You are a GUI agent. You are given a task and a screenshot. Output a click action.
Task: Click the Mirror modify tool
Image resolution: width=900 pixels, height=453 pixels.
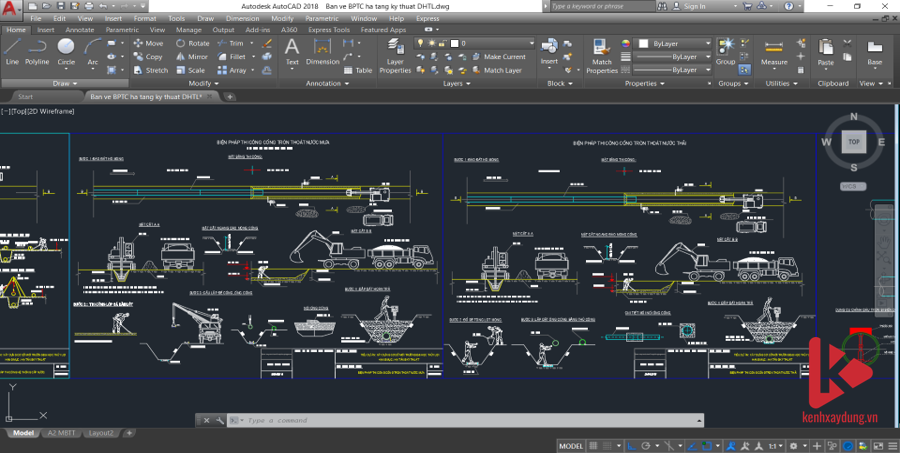tap(192, 57)
